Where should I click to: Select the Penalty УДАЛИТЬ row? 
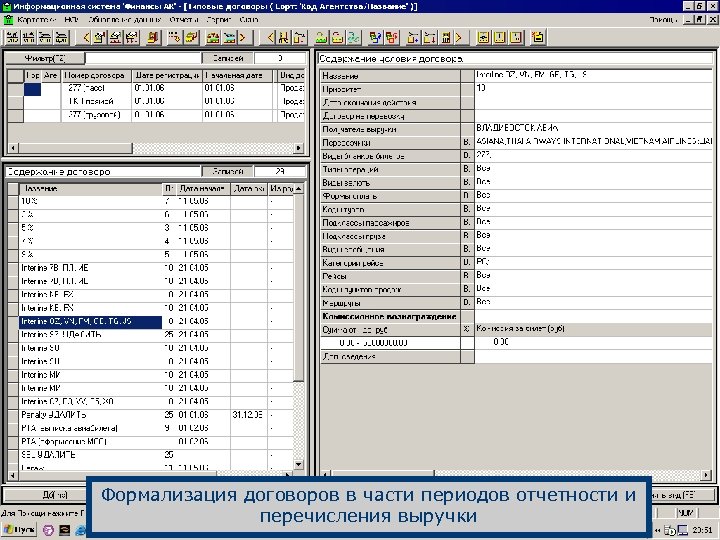(x=156, y=415)
